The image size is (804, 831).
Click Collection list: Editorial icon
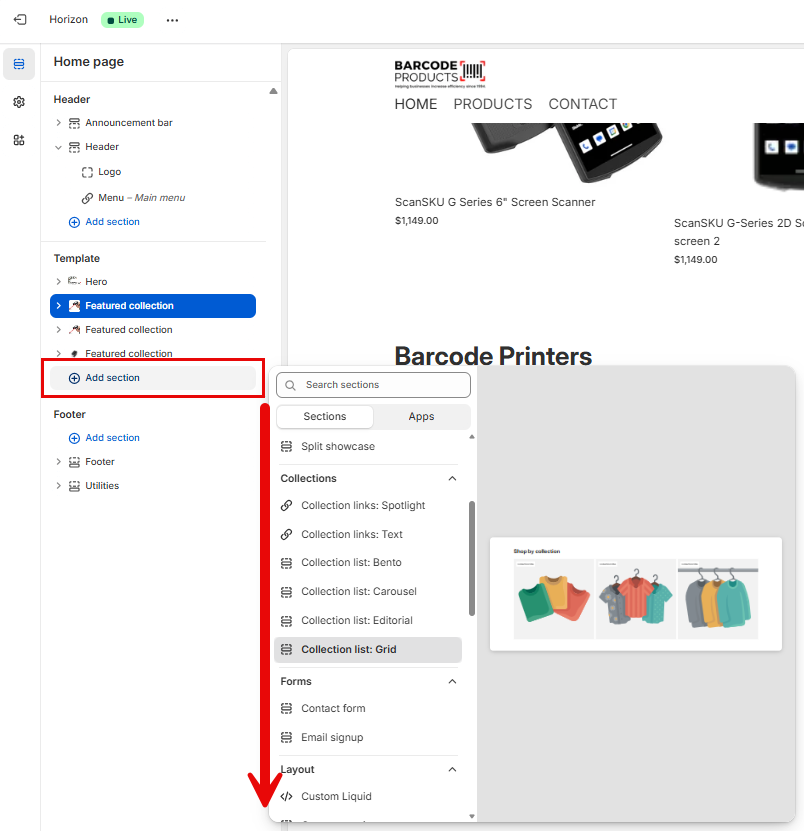286,621
